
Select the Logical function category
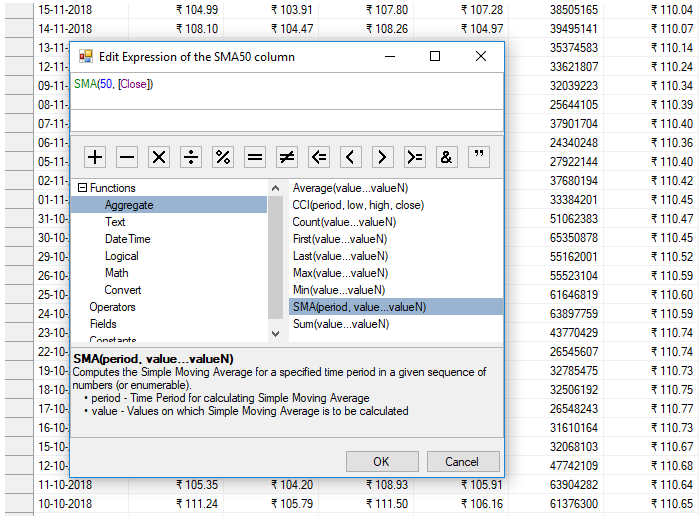click(x=122, y=256)
